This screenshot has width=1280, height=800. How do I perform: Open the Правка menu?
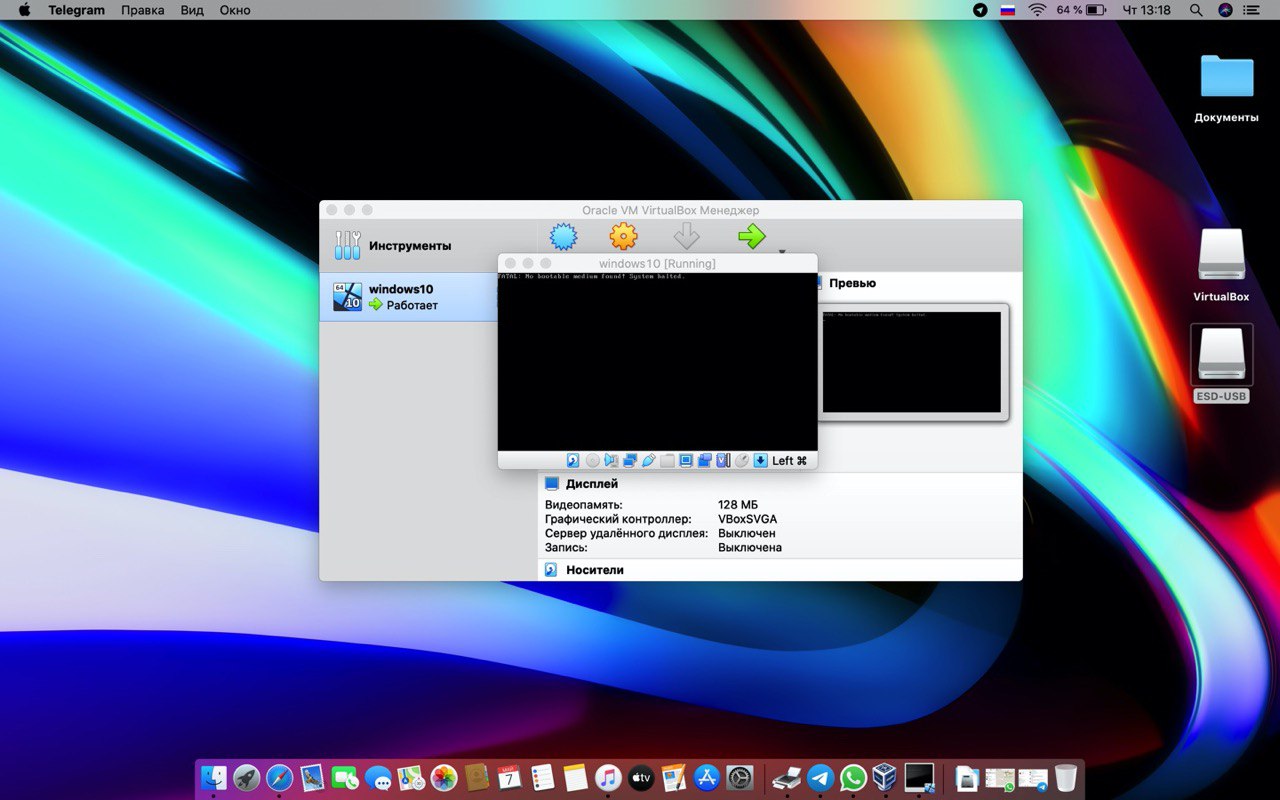click(x=143, y=10)
